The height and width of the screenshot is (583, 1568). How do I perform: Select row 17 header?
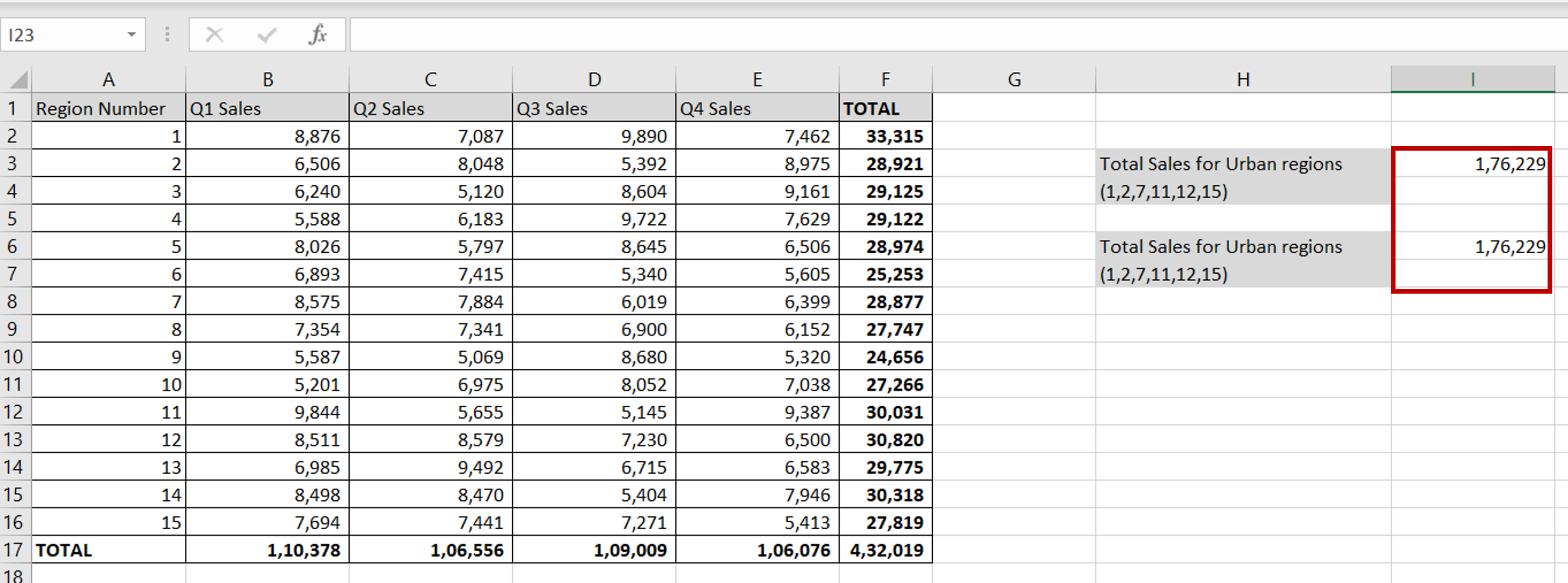click(16, 549)
